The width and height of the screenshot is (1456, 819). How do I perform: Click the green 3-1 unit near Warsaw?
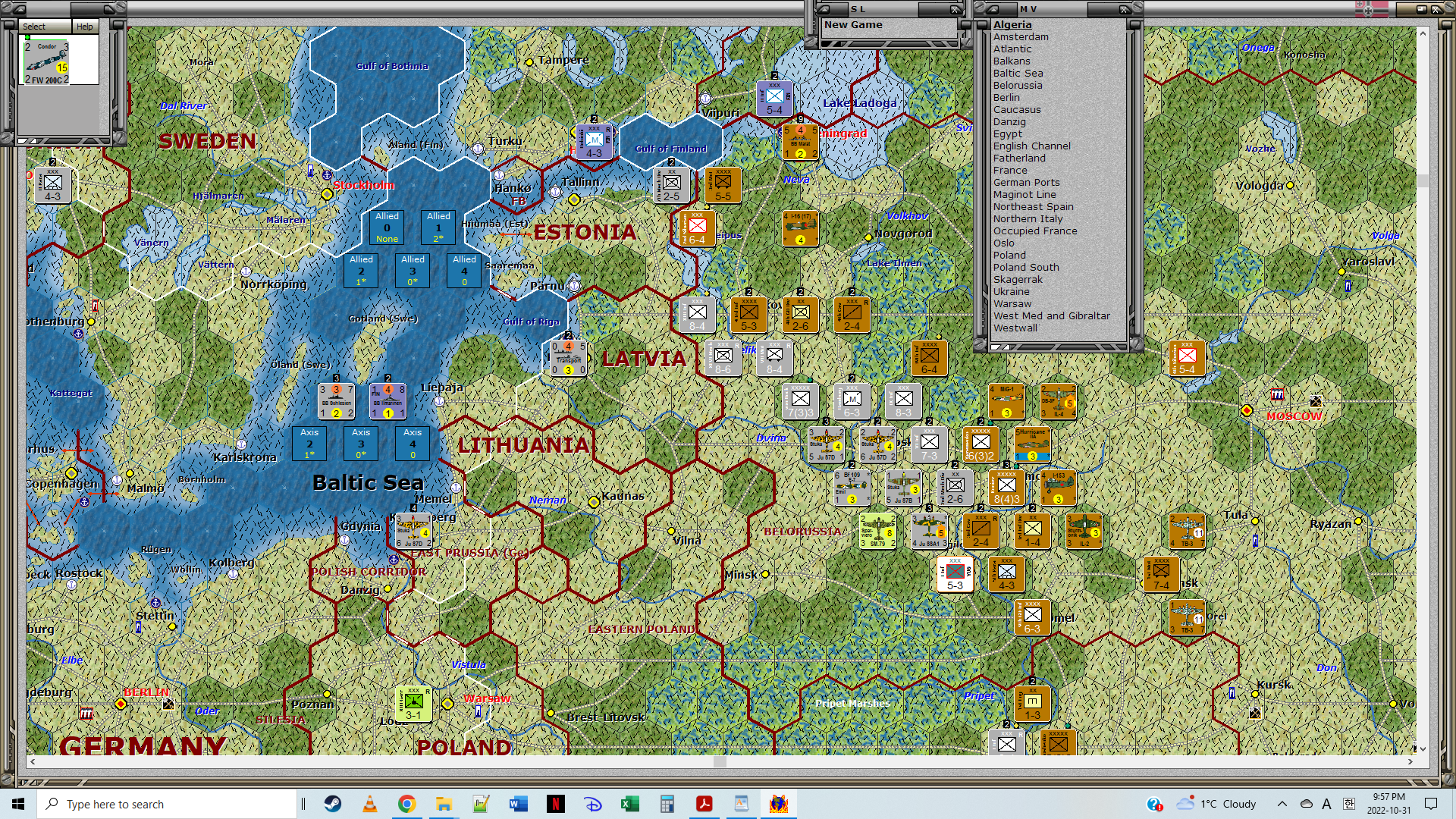pos(413,704)
